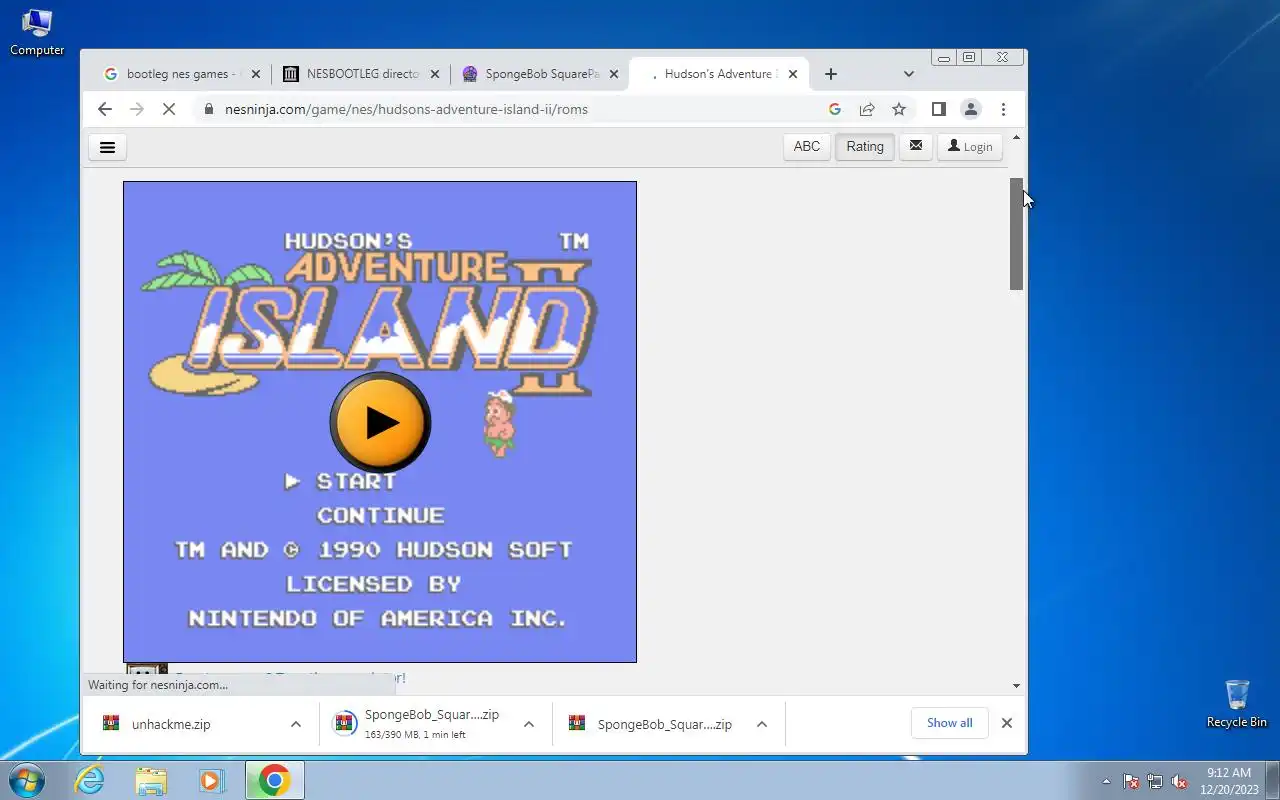Expand options for the downloading SpongeBob zip
This screenshot has width=1280, height=800.
[529, 724]
